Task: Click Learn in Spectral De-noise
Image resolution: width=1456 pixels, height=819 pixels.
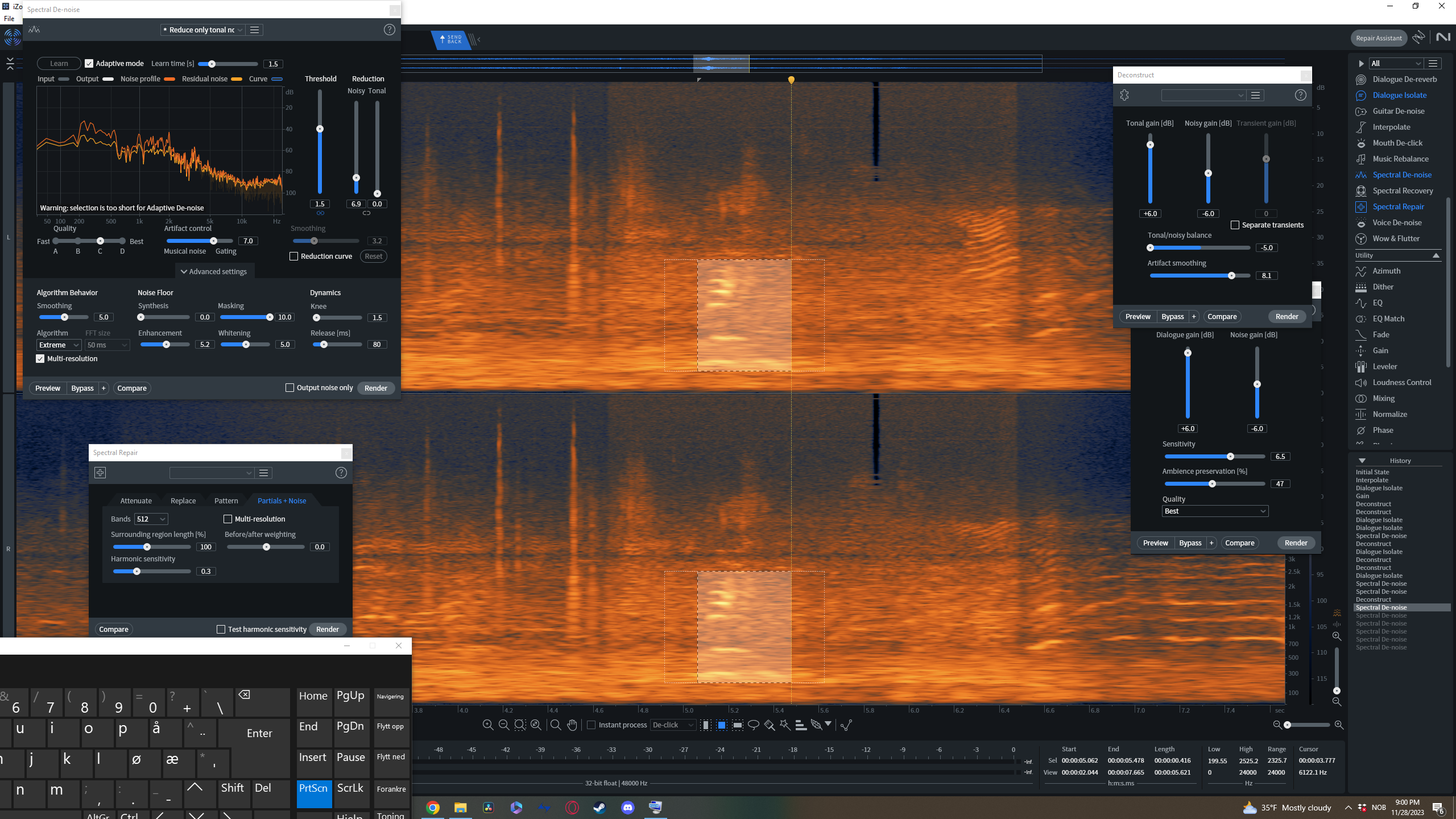Action: click(x=59, y=63)
